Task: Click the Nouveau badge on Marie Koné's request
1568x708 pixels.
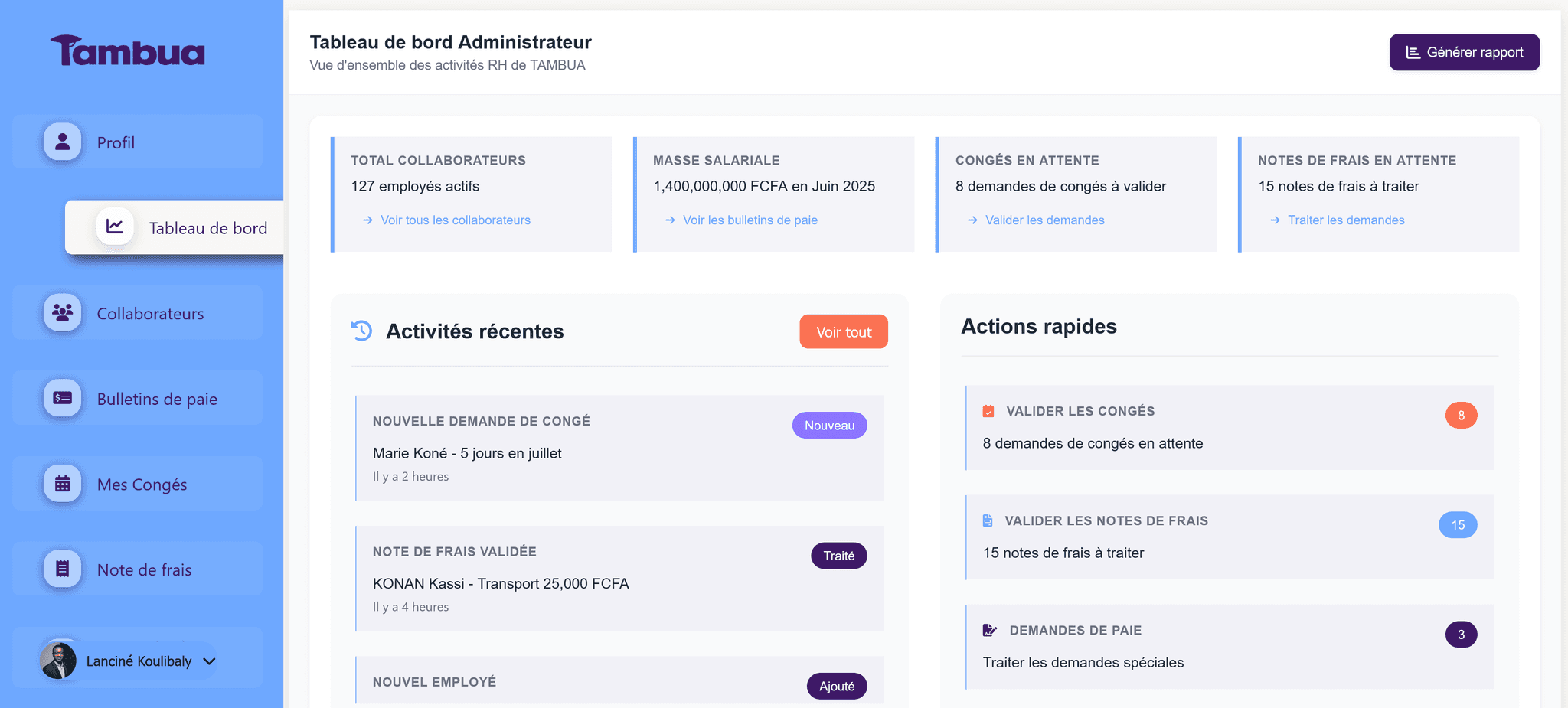Action: [x=829, y=425]
